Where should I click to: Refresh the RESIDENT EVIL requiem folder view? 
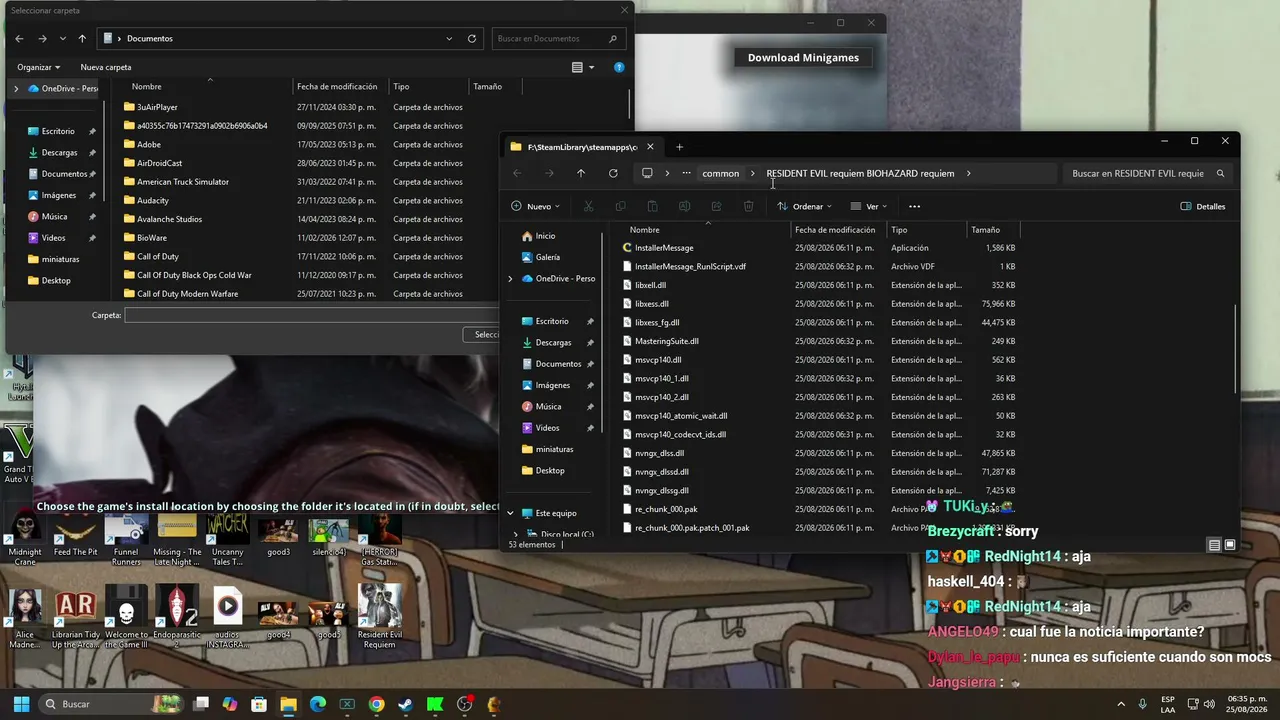(613, 173)
